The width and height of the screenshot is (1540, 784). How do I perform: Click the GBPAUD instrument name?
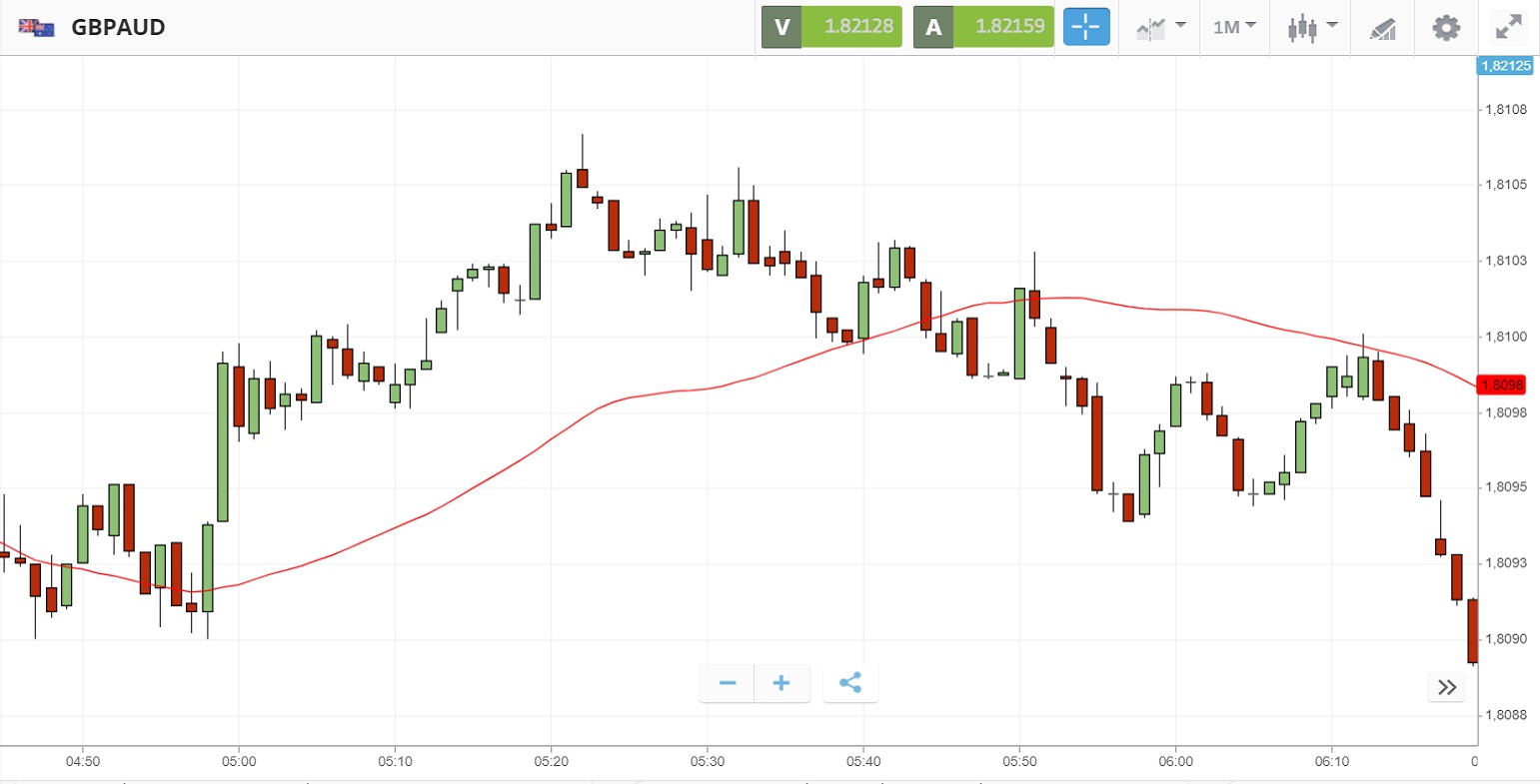(118, 27)
